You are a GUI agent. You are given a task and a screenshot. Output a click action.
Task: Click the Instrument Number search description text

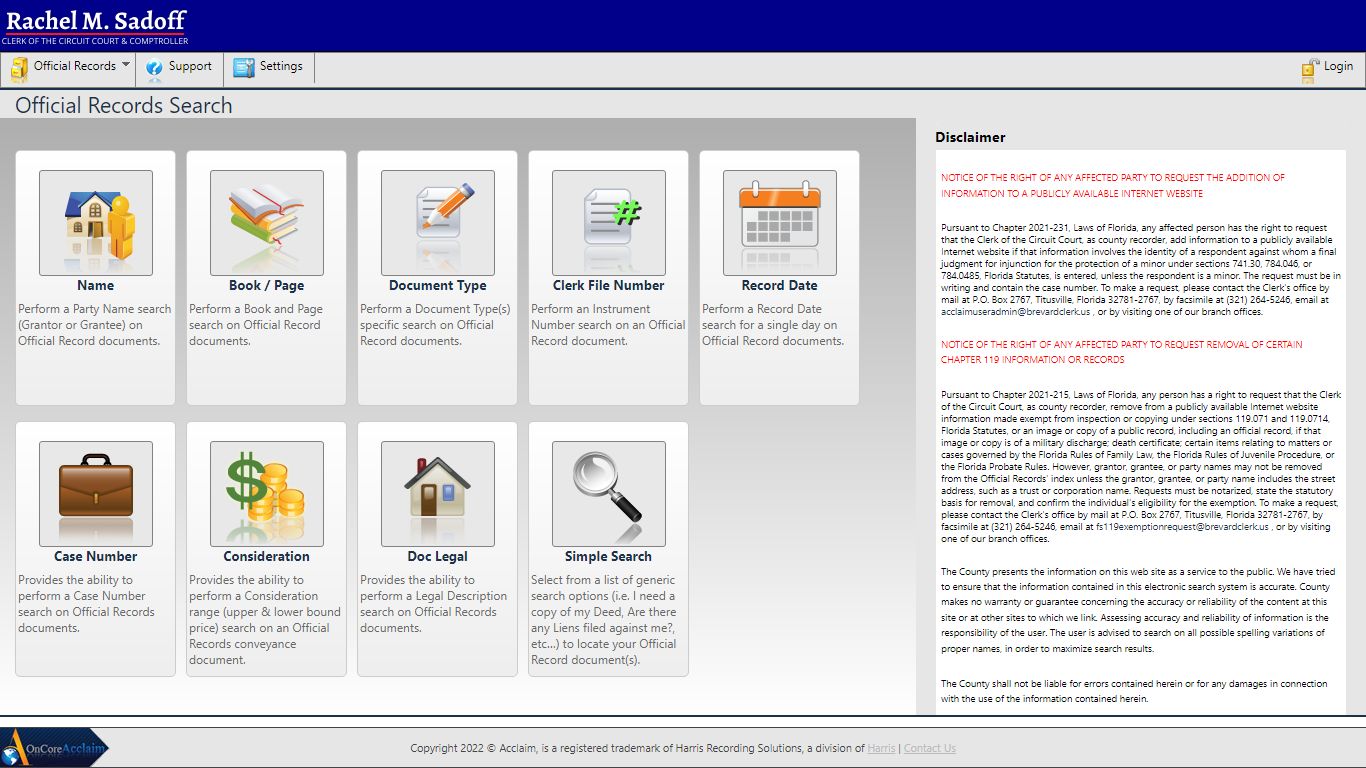608,325
